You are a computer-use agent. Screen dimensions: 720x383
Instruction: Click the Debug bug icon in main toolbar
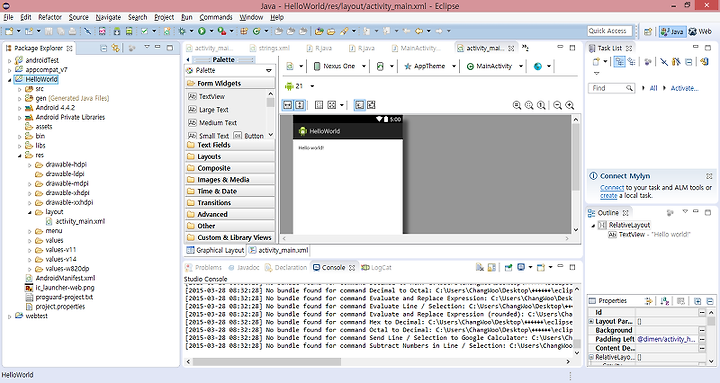coord(182,31)
